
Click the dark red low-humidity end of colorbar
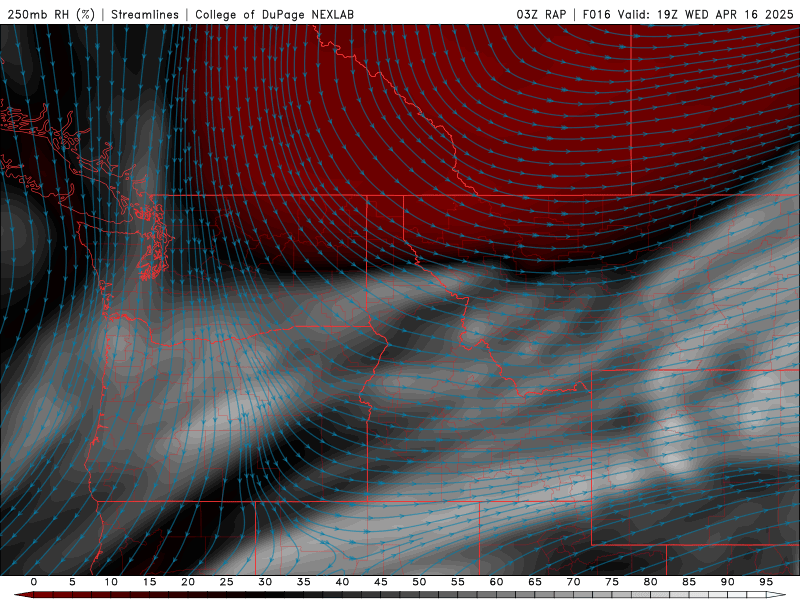(23, 595)
